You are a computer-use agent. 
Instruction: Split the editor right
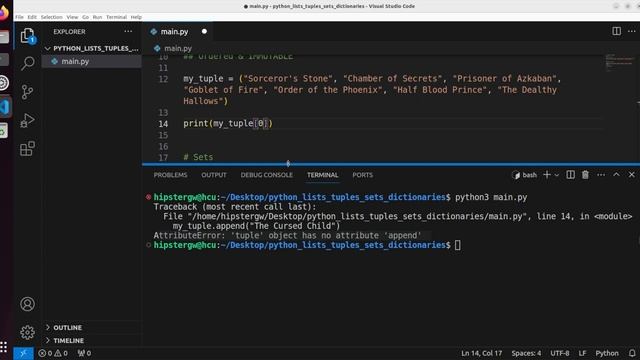[x=616, y=31]
